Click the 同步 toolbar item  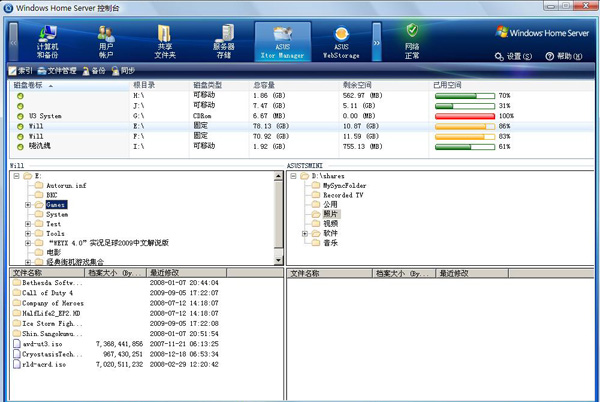tap(123, 71)
